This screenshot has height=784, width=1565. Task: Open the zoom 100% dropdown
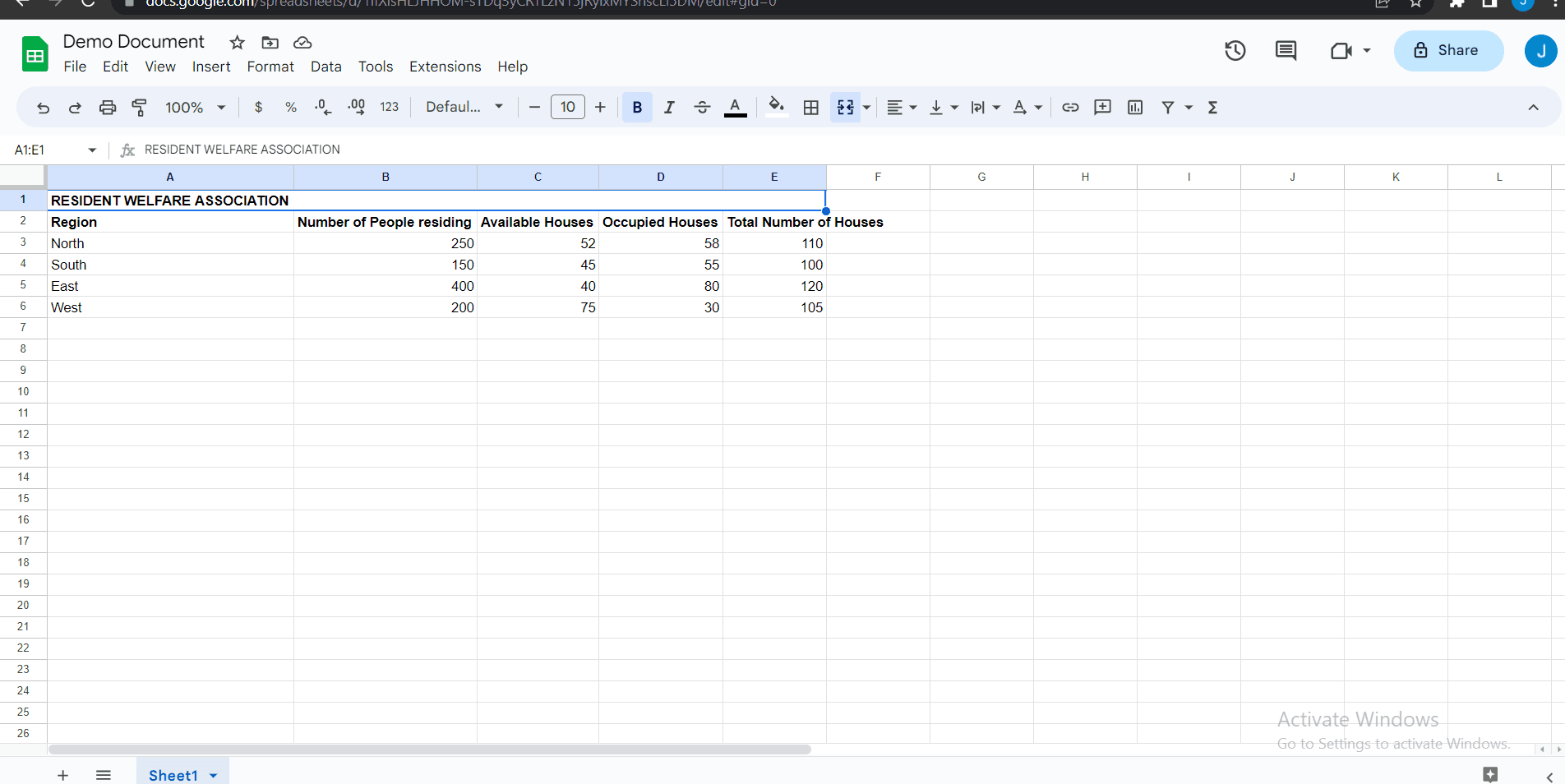(x=196, y=108)
